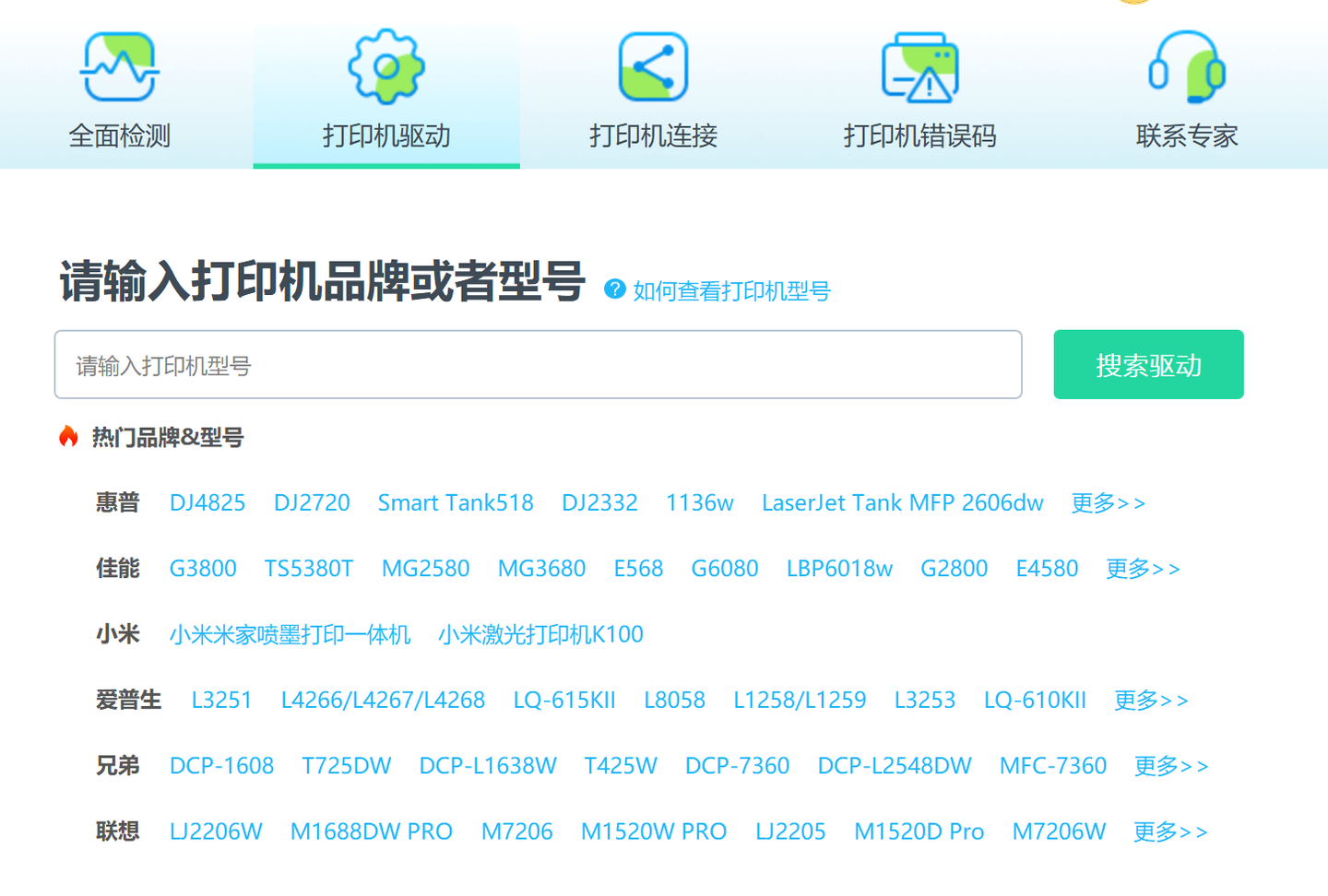Click the printer model search input field
This screenshot has height=896, width=1328.
tap(538, 364)
